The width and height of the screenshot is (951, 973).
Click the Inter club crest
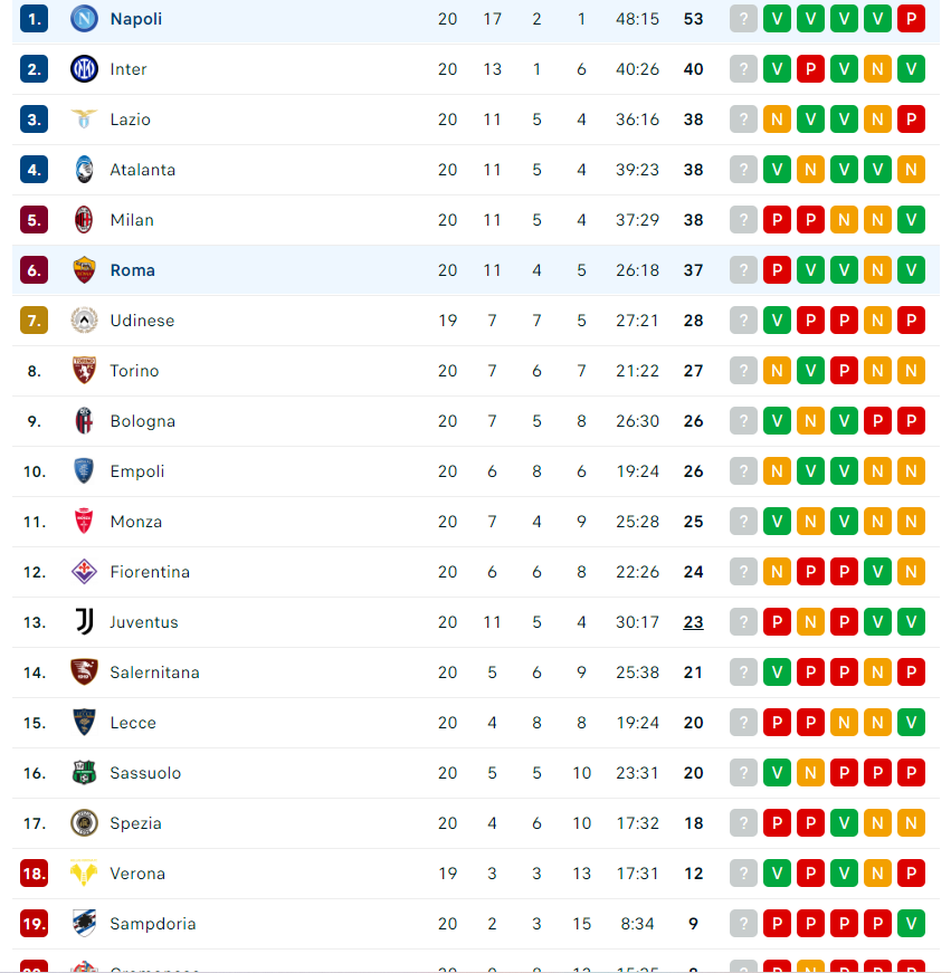pyautogui.click(x=84, y=69)
